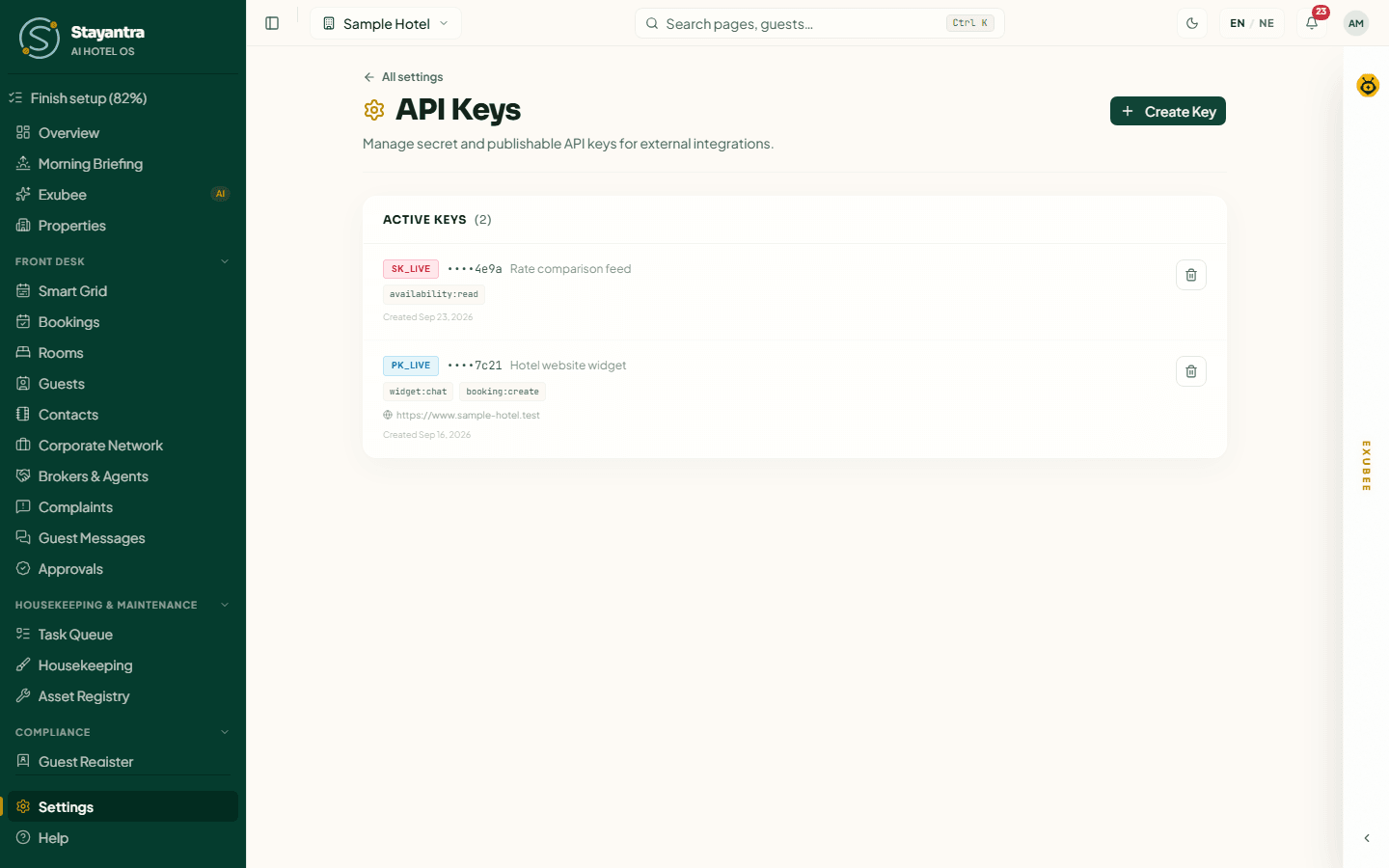Collapse the right Exubee panel chevron
Image resolution: width=1389 pixels, height=868 pixels.
point(1367,838)
